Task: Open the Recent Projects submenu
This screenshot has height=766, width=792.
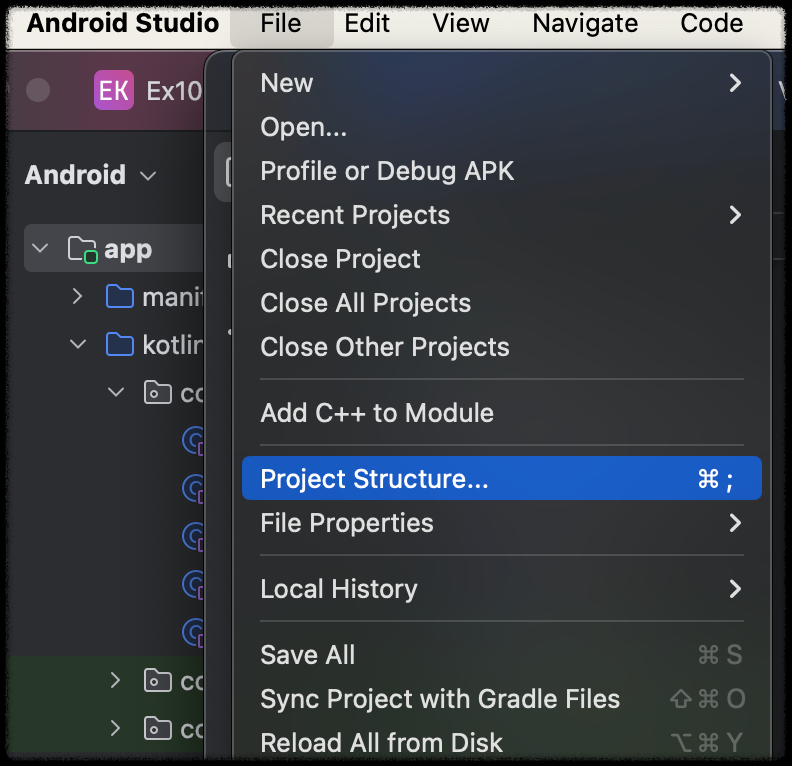Action: coord(502,215)
